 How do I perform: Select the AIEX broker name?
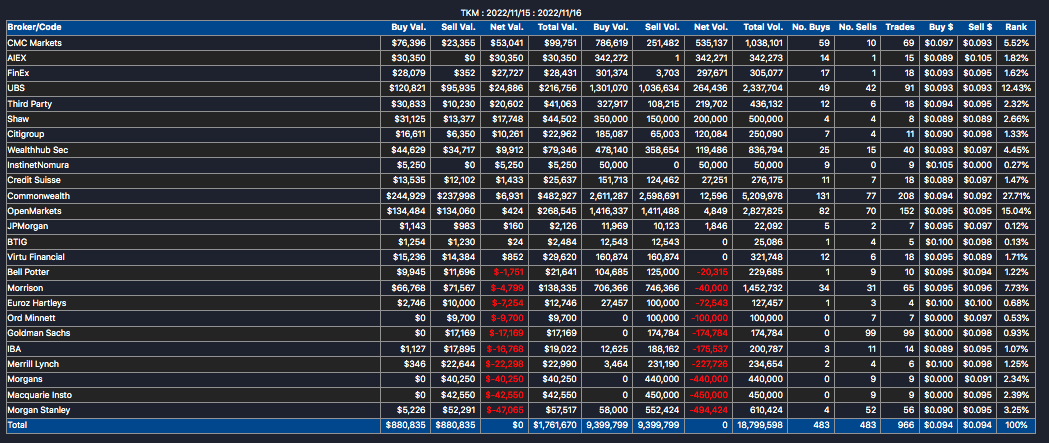17,58
